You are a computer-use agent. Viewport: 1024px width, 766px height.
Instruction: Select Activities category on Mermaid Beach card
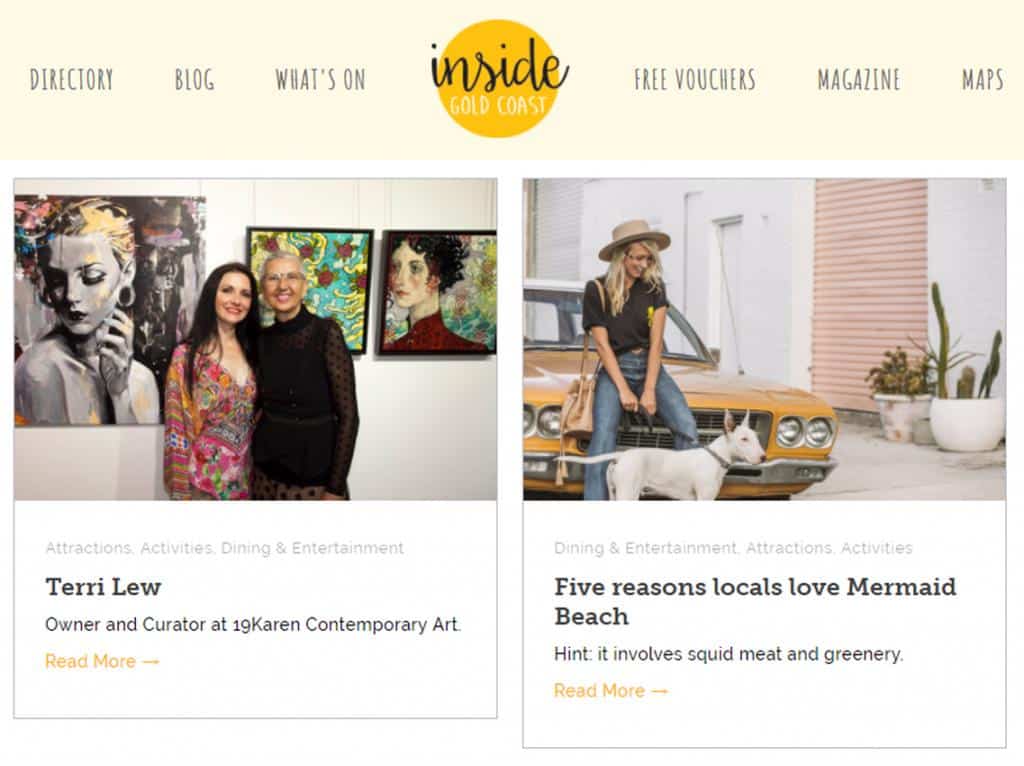pyautogui.click(x=876, y=548)
